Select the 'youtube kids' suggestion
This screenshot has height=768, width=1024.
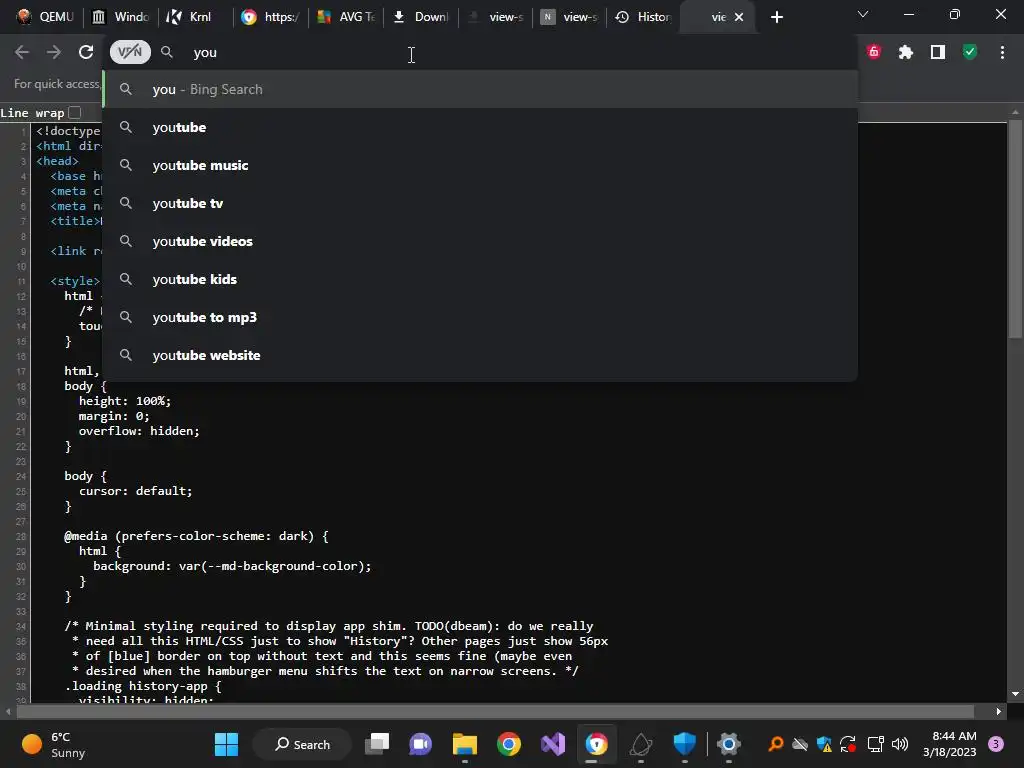(x=480, y=279)
